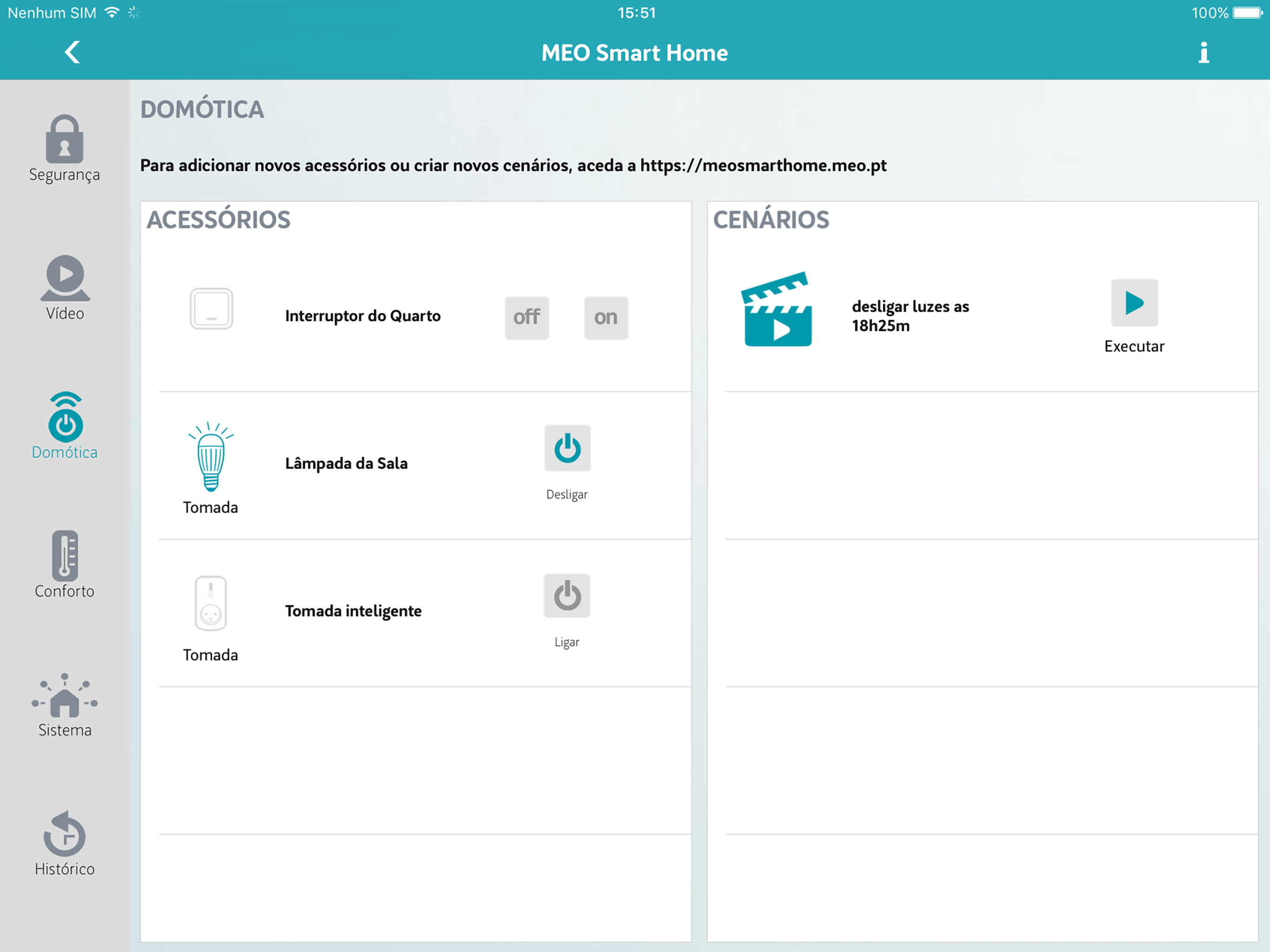Screen dimensions: 1270x952
Task: Tap the Tomada inteligente socket icon
Action: (211, 604)
